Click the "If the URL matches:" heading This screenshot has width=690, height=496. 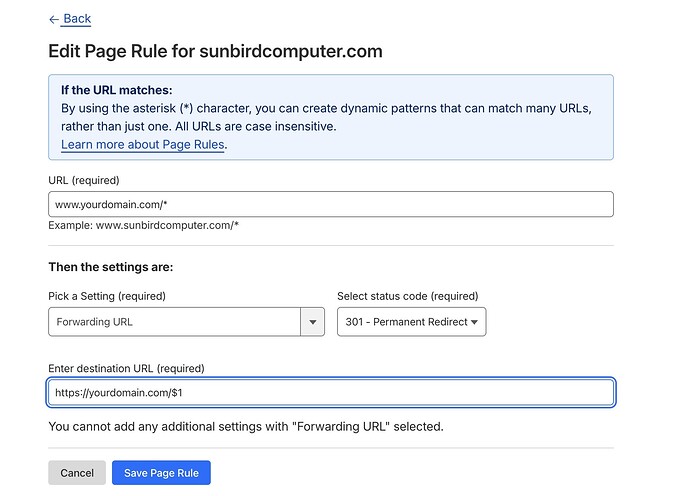point(117,90)
